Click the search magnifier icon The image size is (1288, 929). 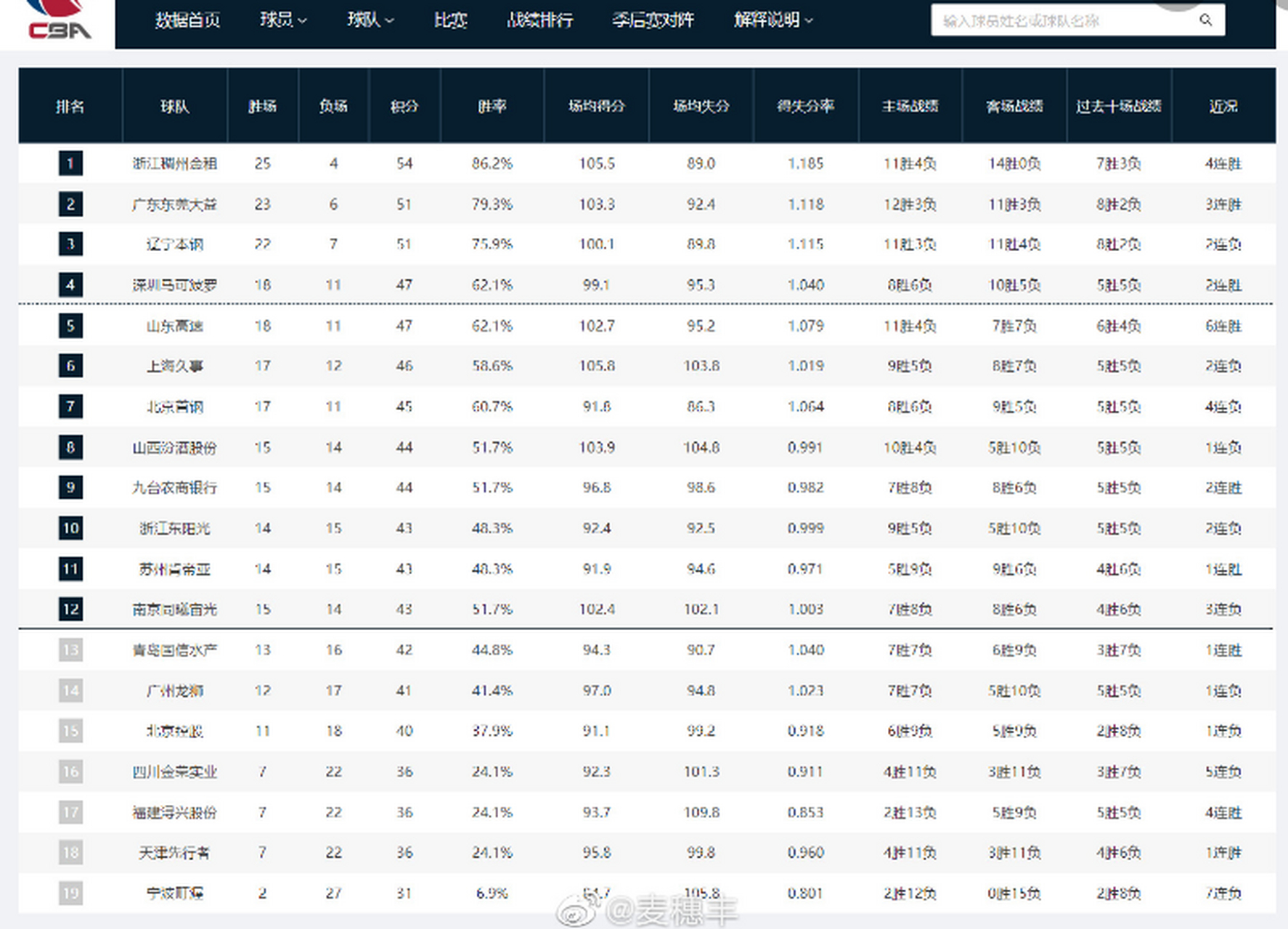click(1205, 20)
